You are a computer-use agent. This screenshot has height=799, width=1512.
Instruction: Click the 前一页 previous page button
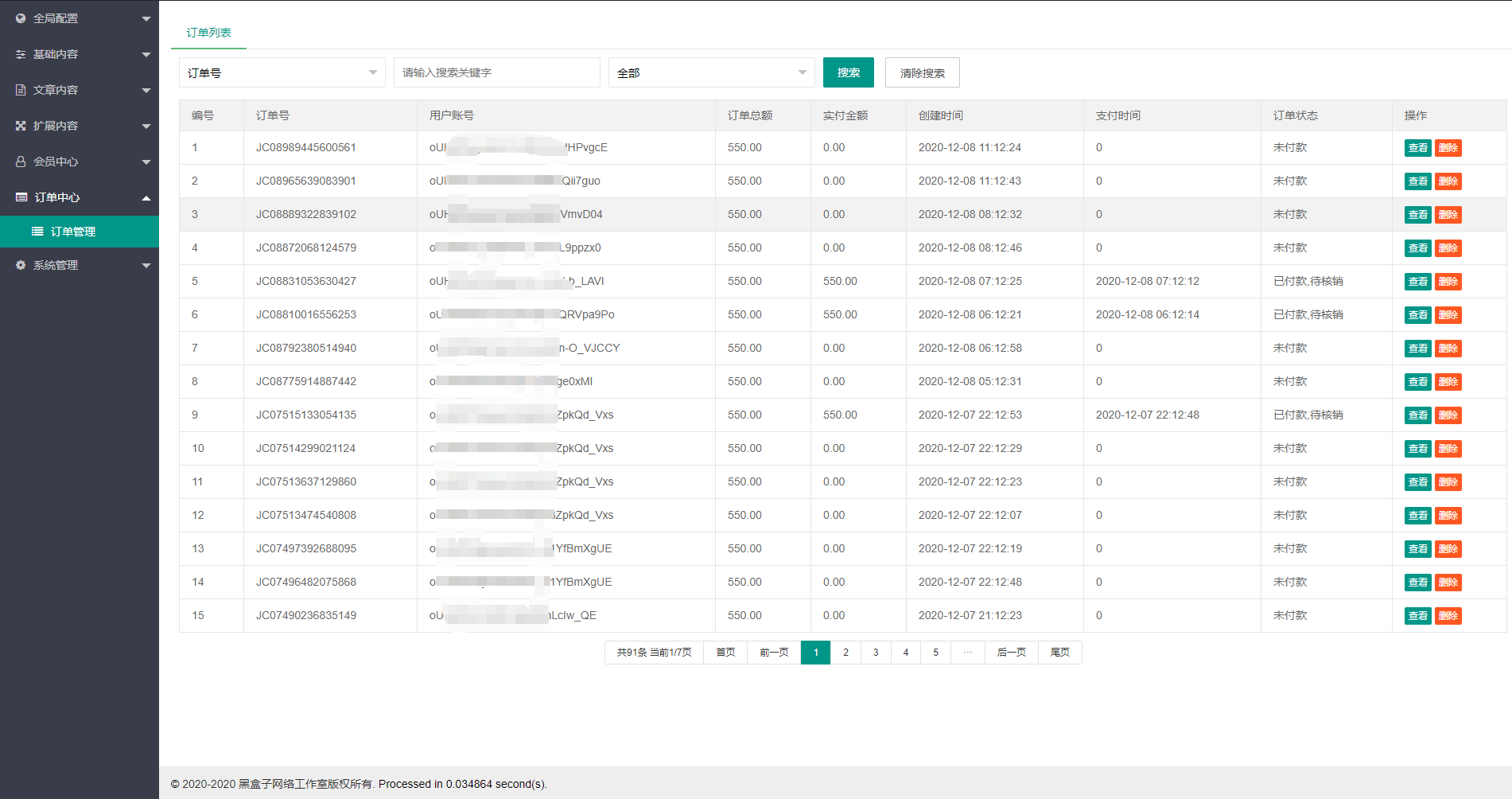pyautogui.click(x=774, y=653)
